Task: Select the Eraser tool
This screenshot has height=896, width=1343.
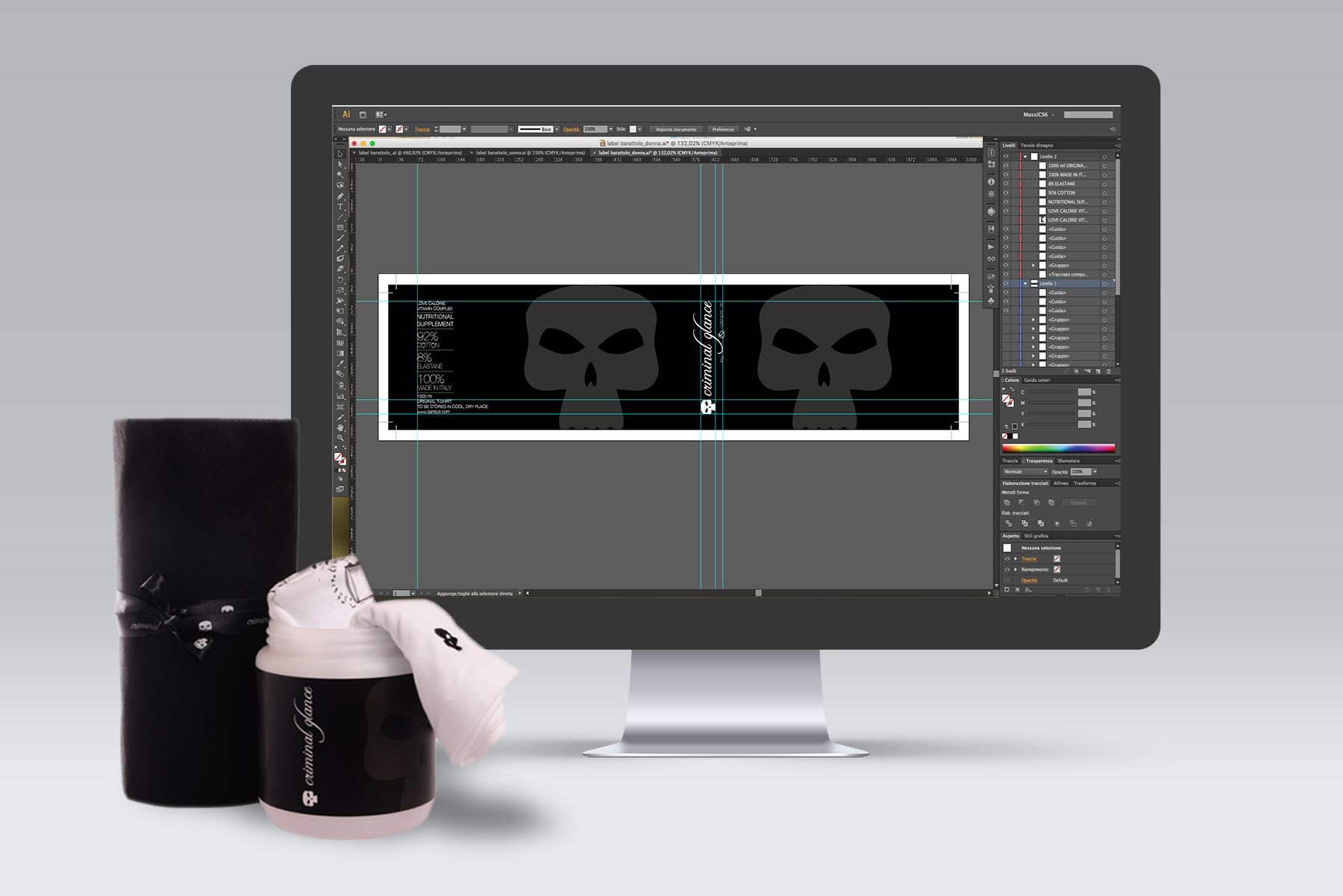Action: (x=340, y=269)
